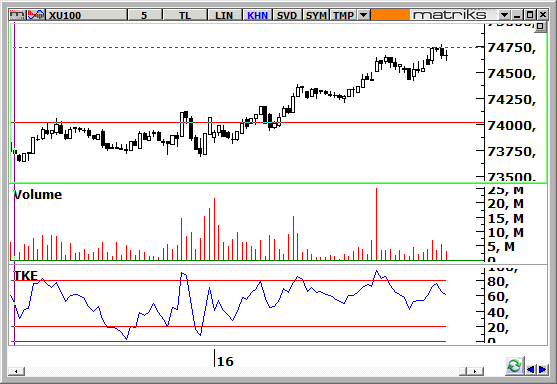Click the 74750 price label
The height and width of the screenshot is (384, 557).
[x=511, y=48]
